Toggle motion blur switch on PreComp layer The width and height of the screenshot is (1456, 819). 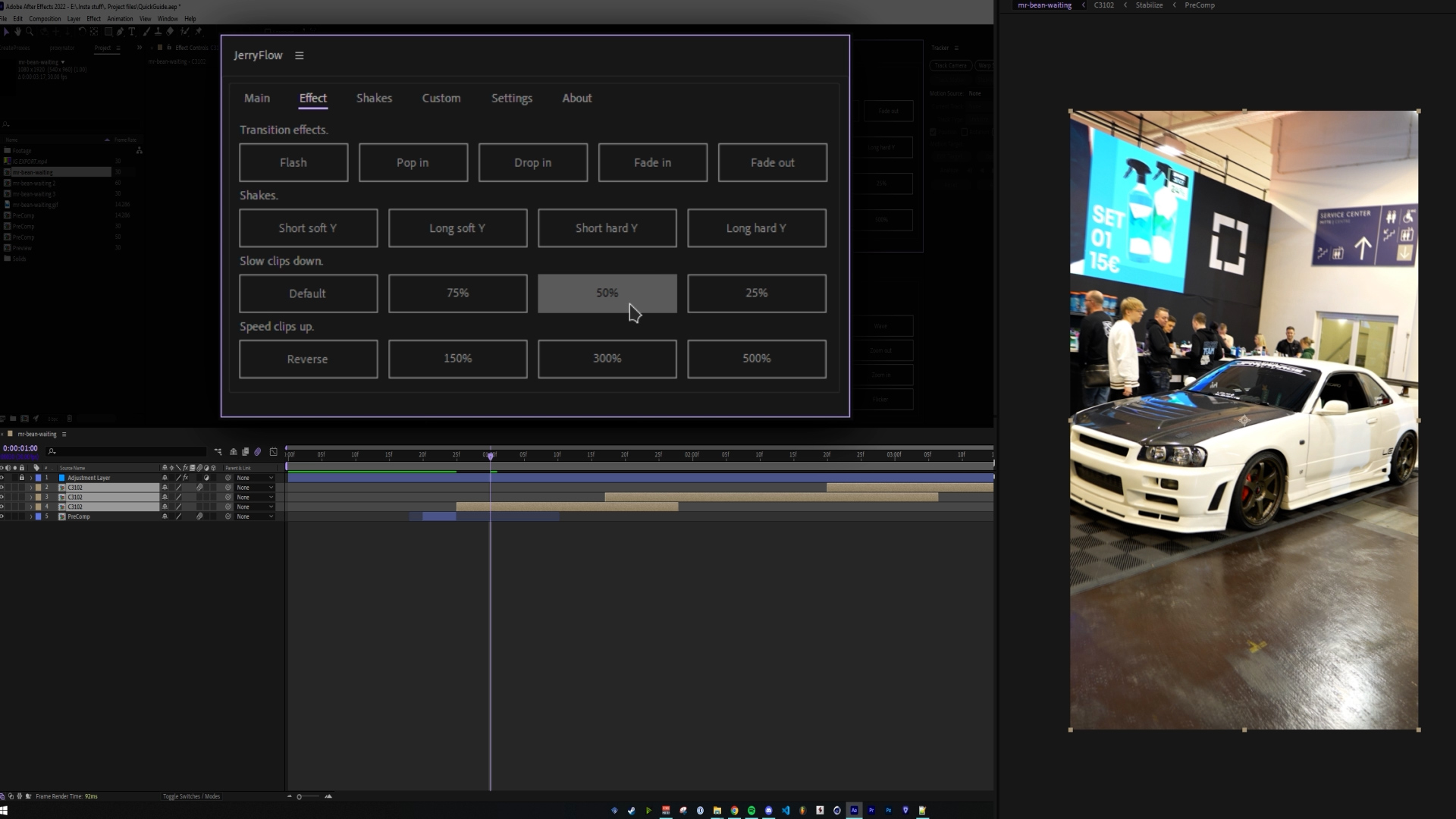[199, 516]
